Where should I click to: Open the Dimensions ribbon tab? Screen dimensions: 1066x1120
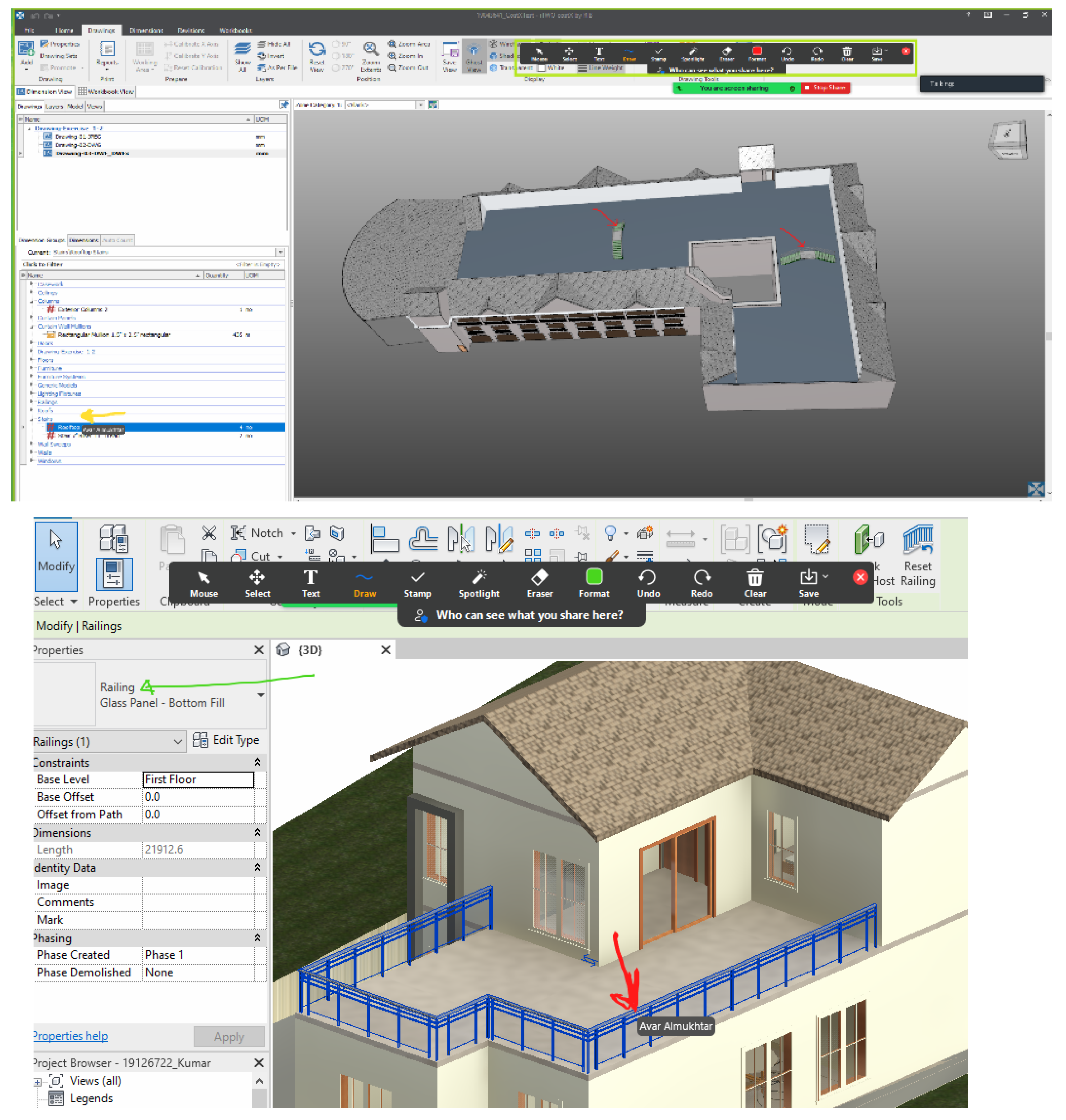click(x=146, y=31)
